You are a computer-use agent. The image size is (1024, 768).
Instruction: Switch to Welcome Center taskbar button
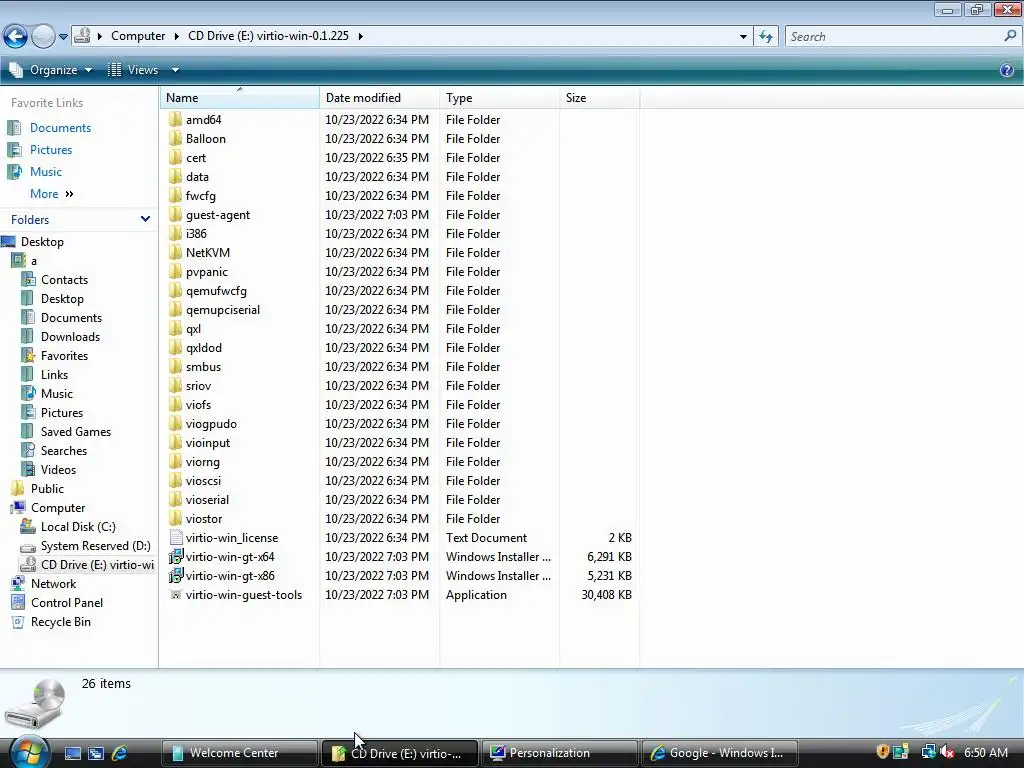click(239, 753)
